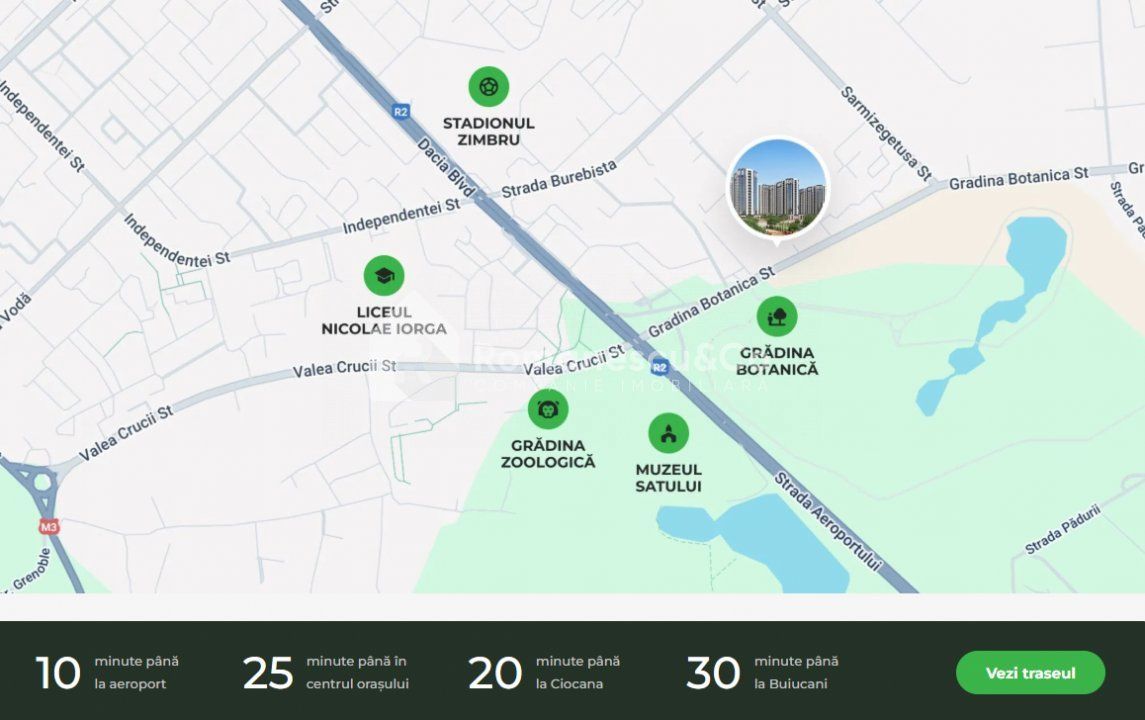Click the Strada Aeroportului road label
This screenshot has height=720, width=1145.
[x=828, y=521]
